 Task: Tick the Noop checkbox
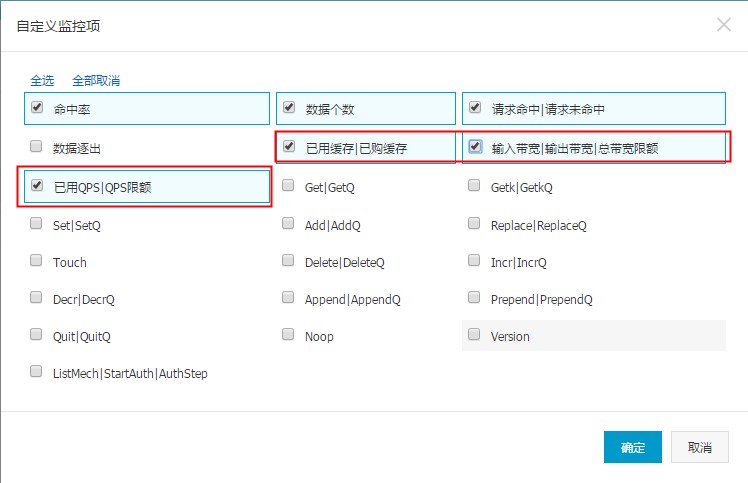click(x=288, y=334)
